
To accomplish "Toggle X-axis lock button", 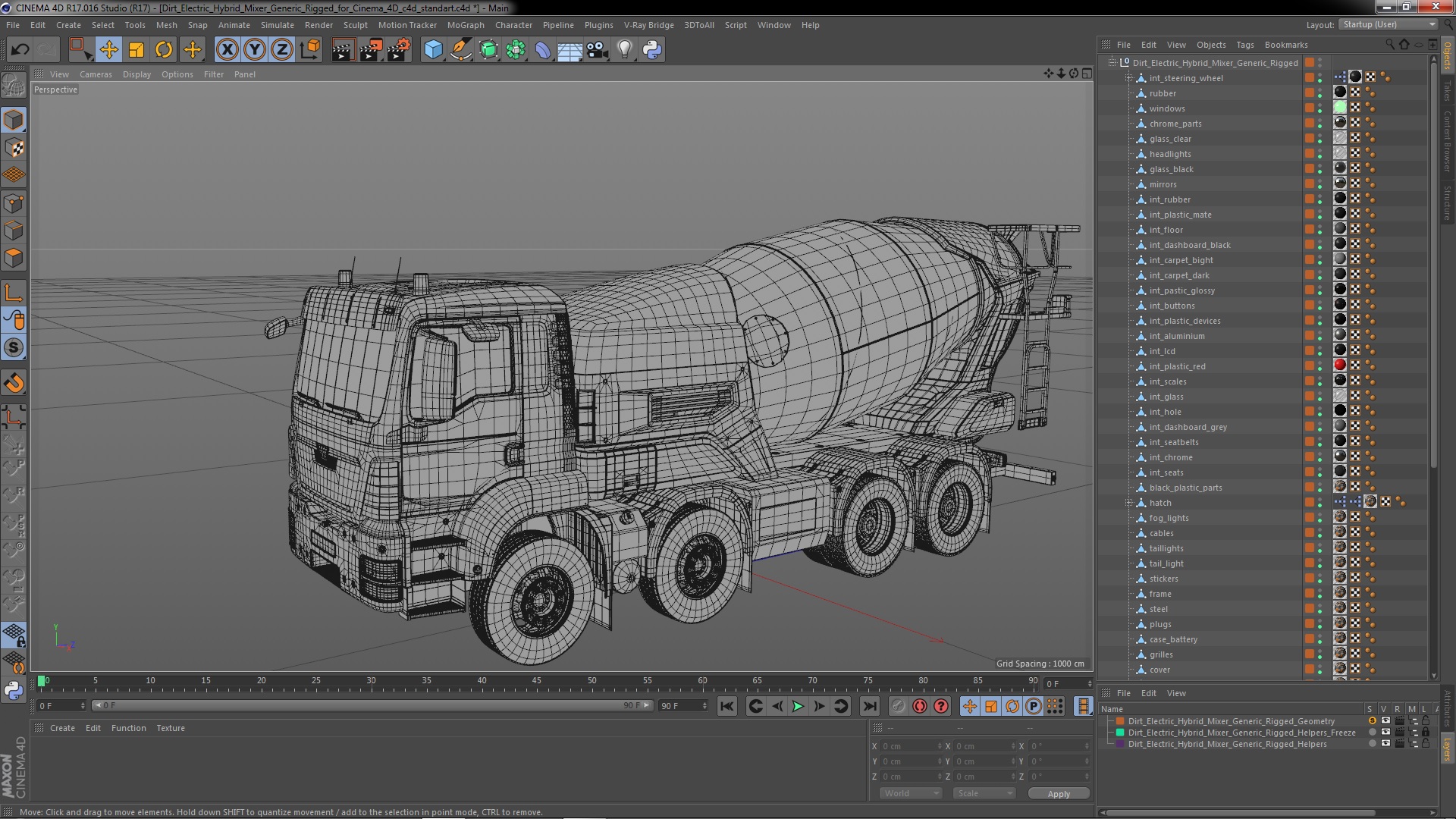I will click(227, 50).
